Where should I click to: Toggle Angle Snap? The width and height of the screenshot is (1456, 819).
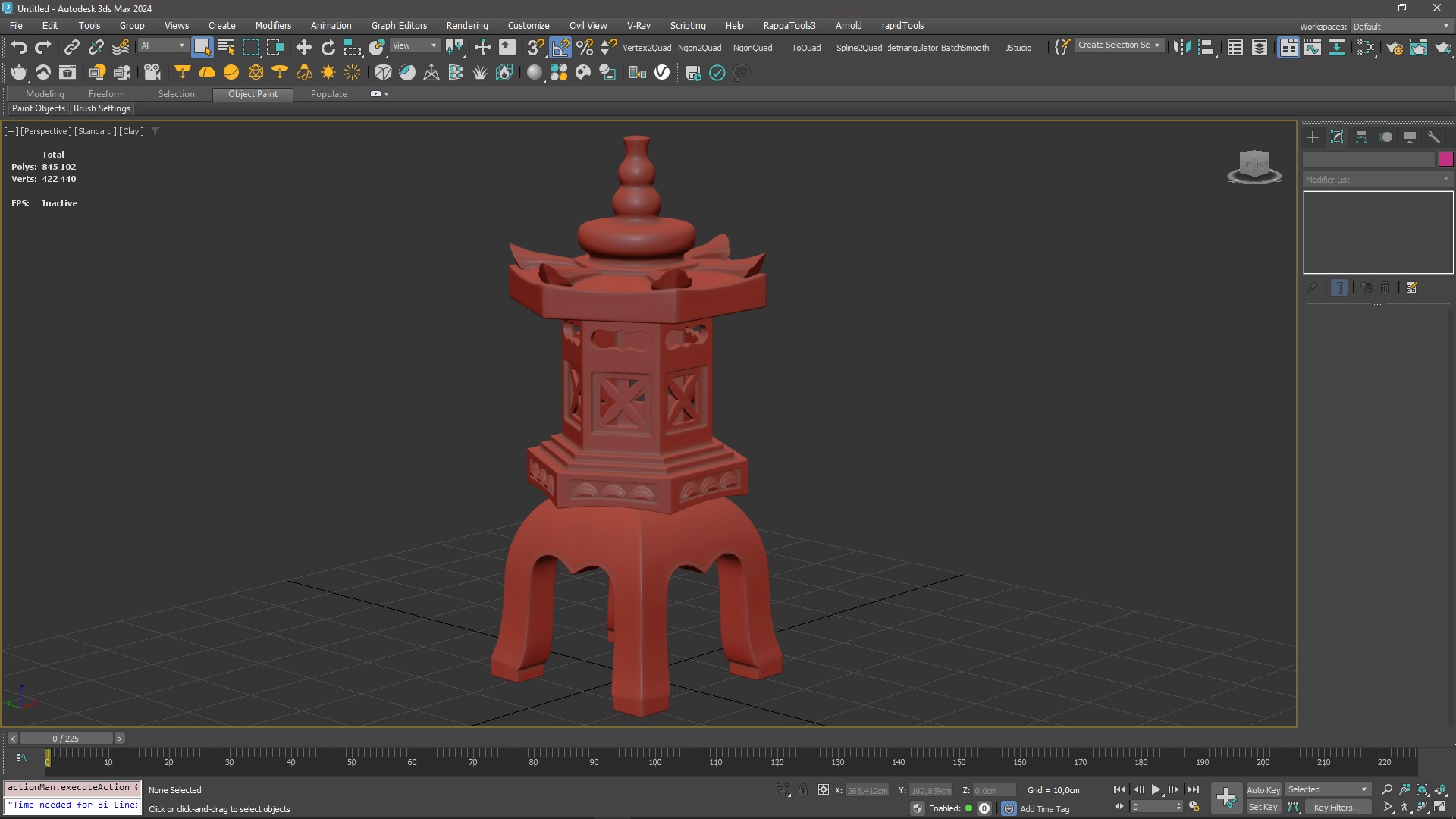(x=560, y=47)
